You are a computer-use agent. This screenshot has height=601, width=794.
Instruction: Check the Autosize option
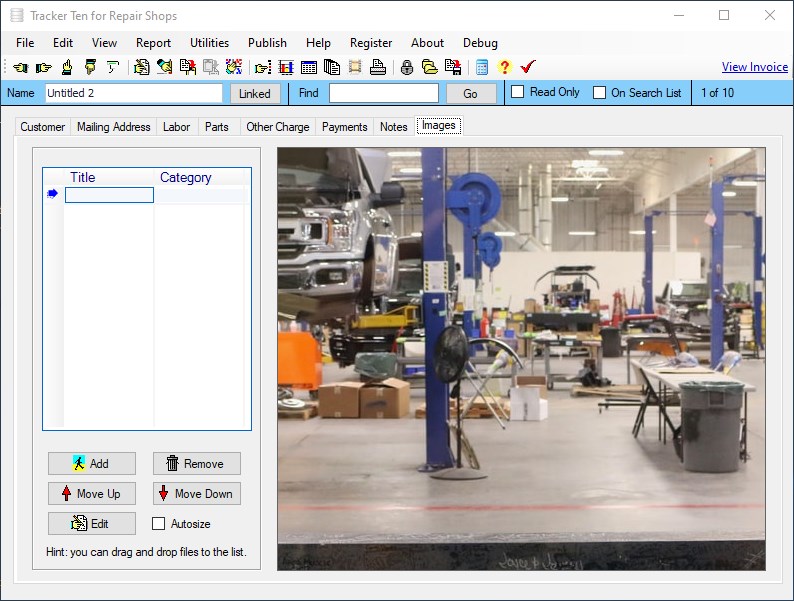[158, 523]
